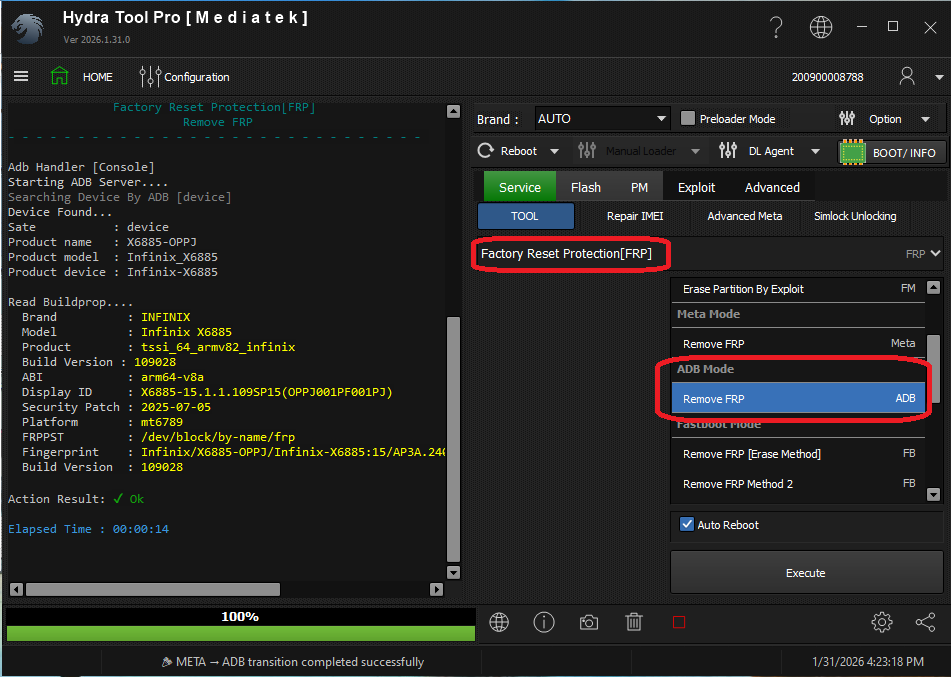This screenshot has width=951, height=677.
Task: Switch to the PM tab
Action: [639, 187]
